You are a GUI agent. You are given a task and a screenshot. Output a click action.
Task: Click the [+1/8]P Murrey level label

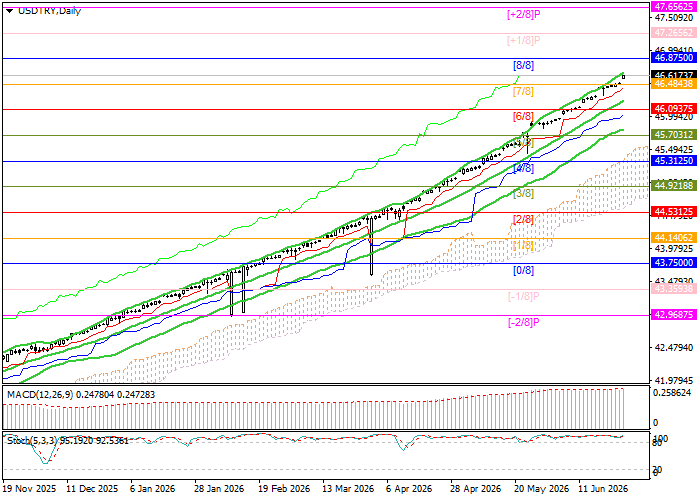(524, 40)
